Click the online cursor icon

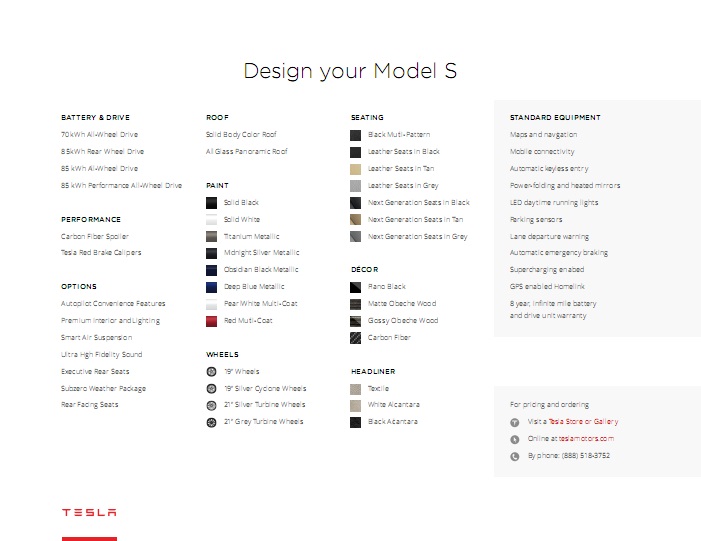515,439
